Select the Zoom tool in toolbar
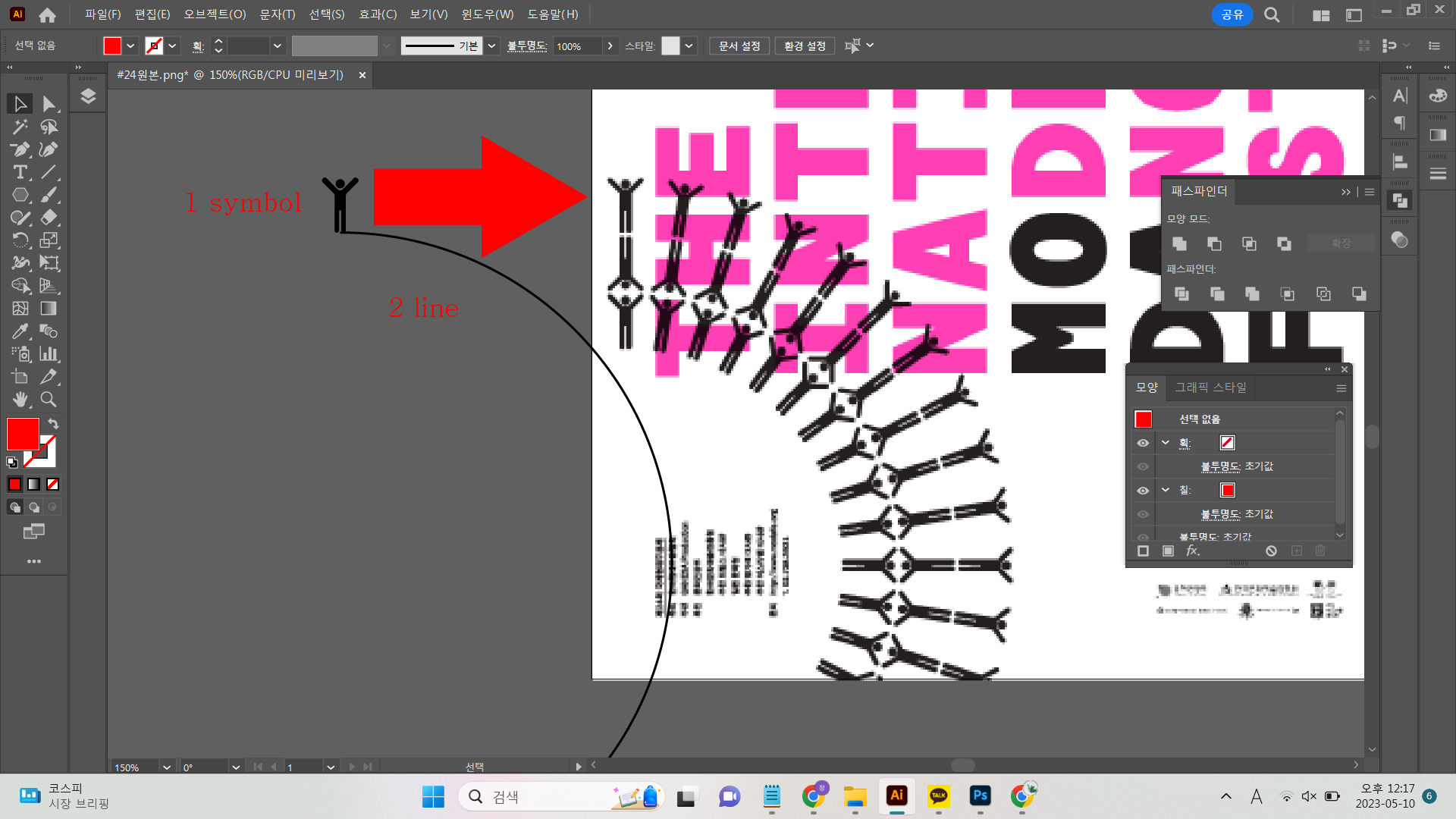1456x819 pixels. [x=49, y=400]
